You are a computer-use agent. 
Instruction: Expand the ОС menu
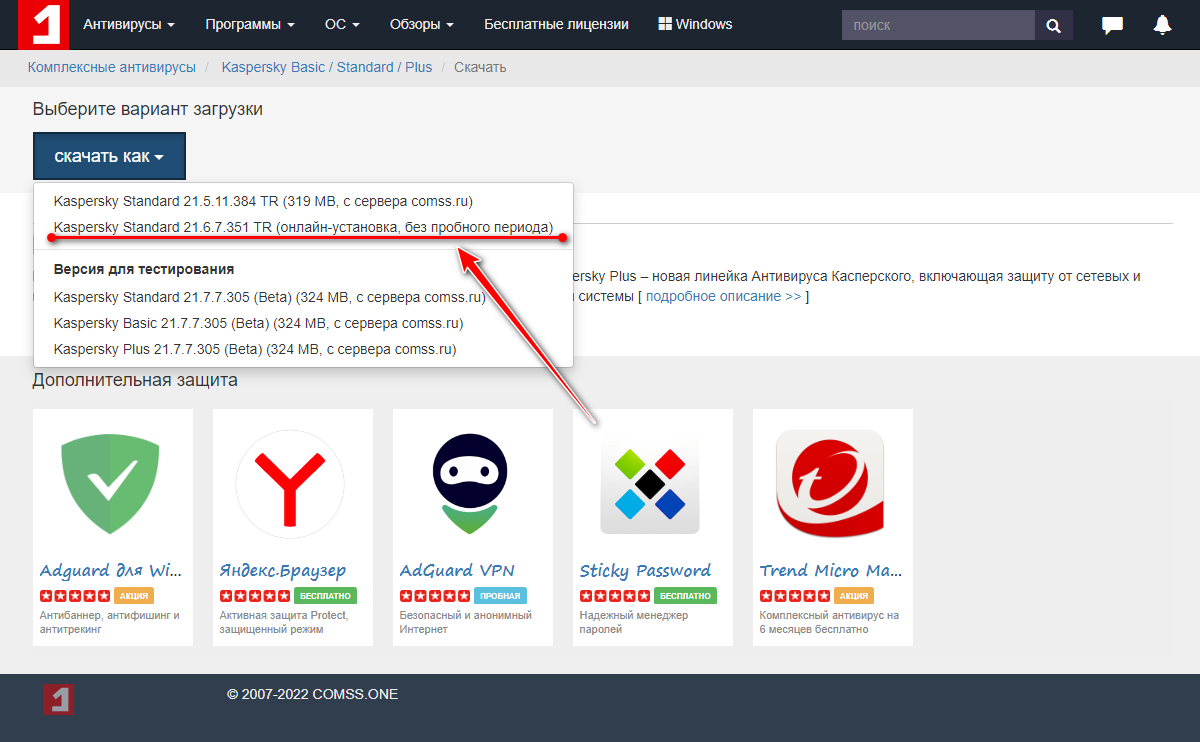(342, 24)
